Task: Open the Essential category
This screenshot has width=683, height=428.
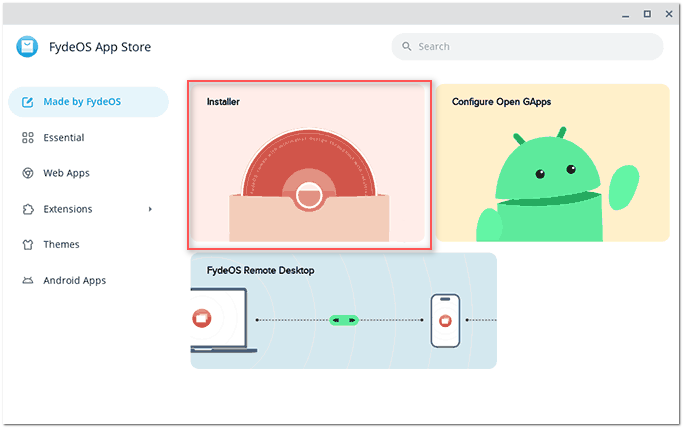Action: pos(88,138)
